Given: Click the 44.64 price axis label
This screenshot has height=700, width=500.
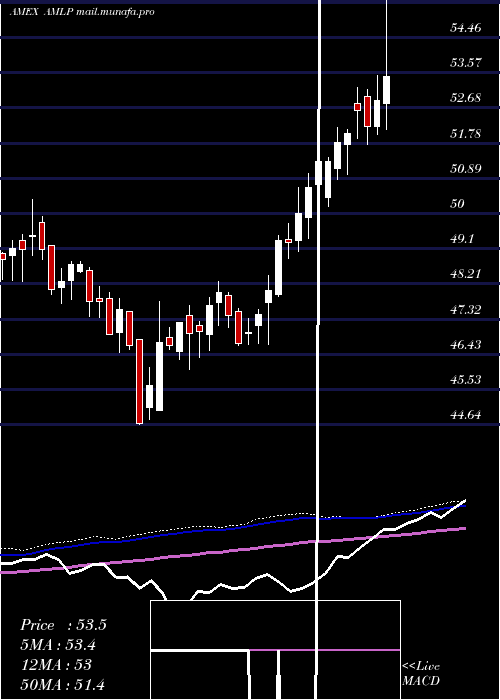Looking at the screenshot, I should (466, 415).
